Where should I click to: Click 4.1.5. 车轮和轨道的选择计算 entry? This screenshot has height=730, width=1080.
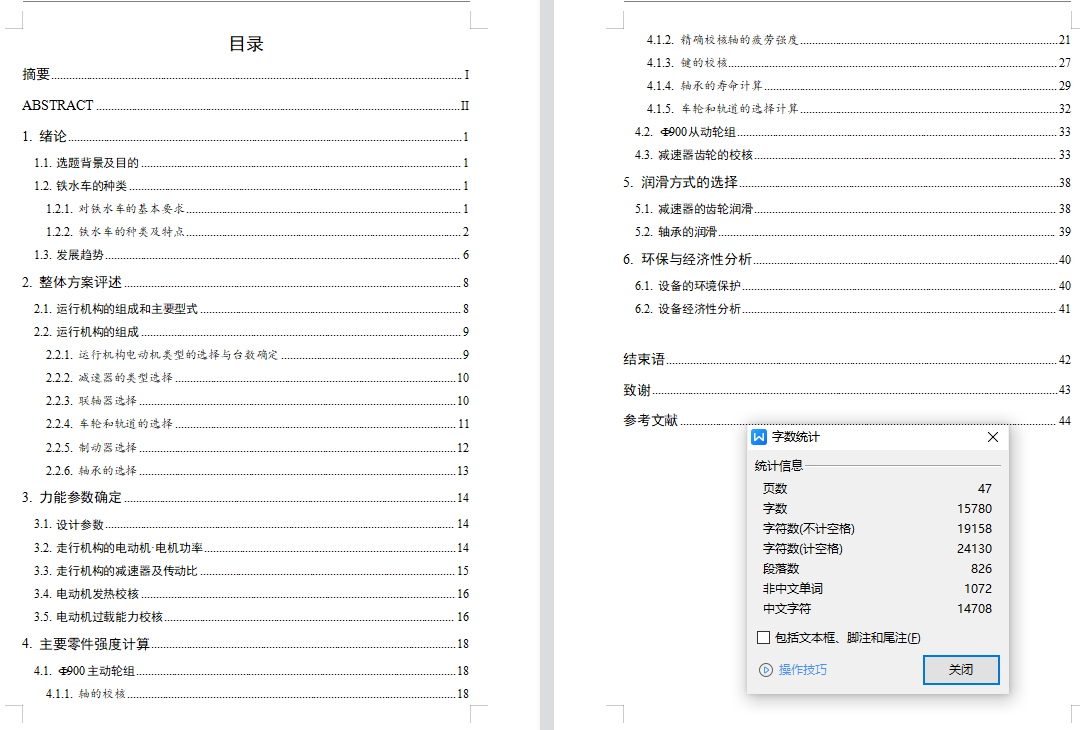pos(859,109)
